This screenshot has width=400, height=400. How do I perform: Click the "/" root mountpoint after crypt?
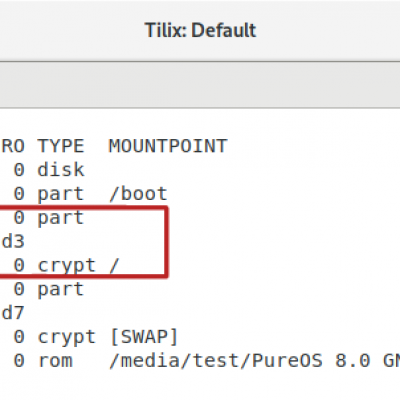[x=114, y=266]
